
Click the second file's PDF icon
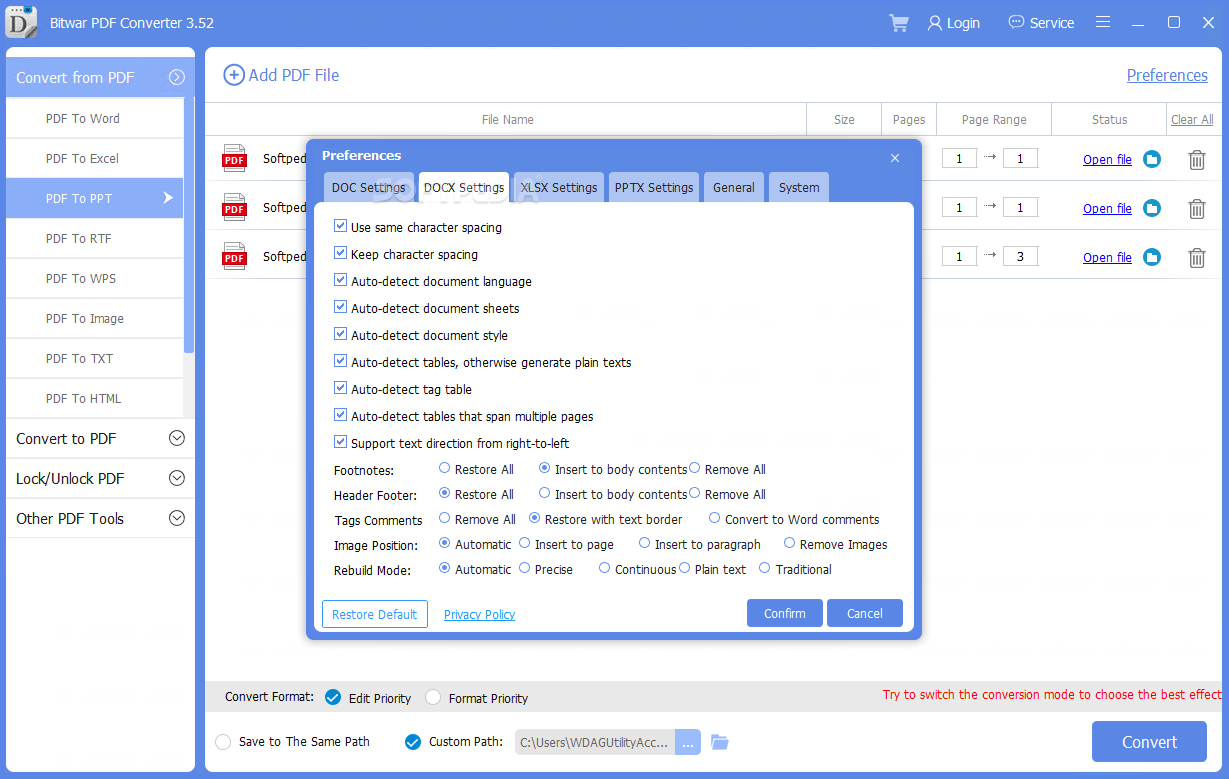234,207
